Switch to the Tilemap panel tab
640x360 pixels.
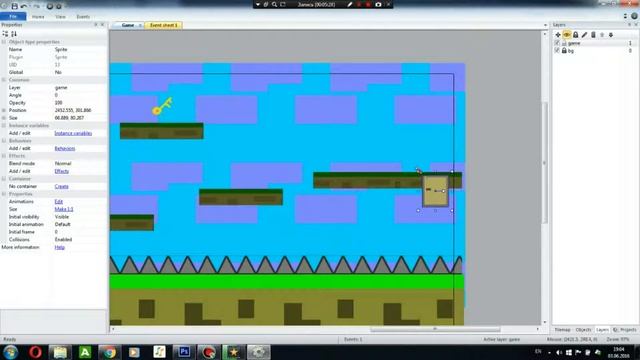point(562,329)
